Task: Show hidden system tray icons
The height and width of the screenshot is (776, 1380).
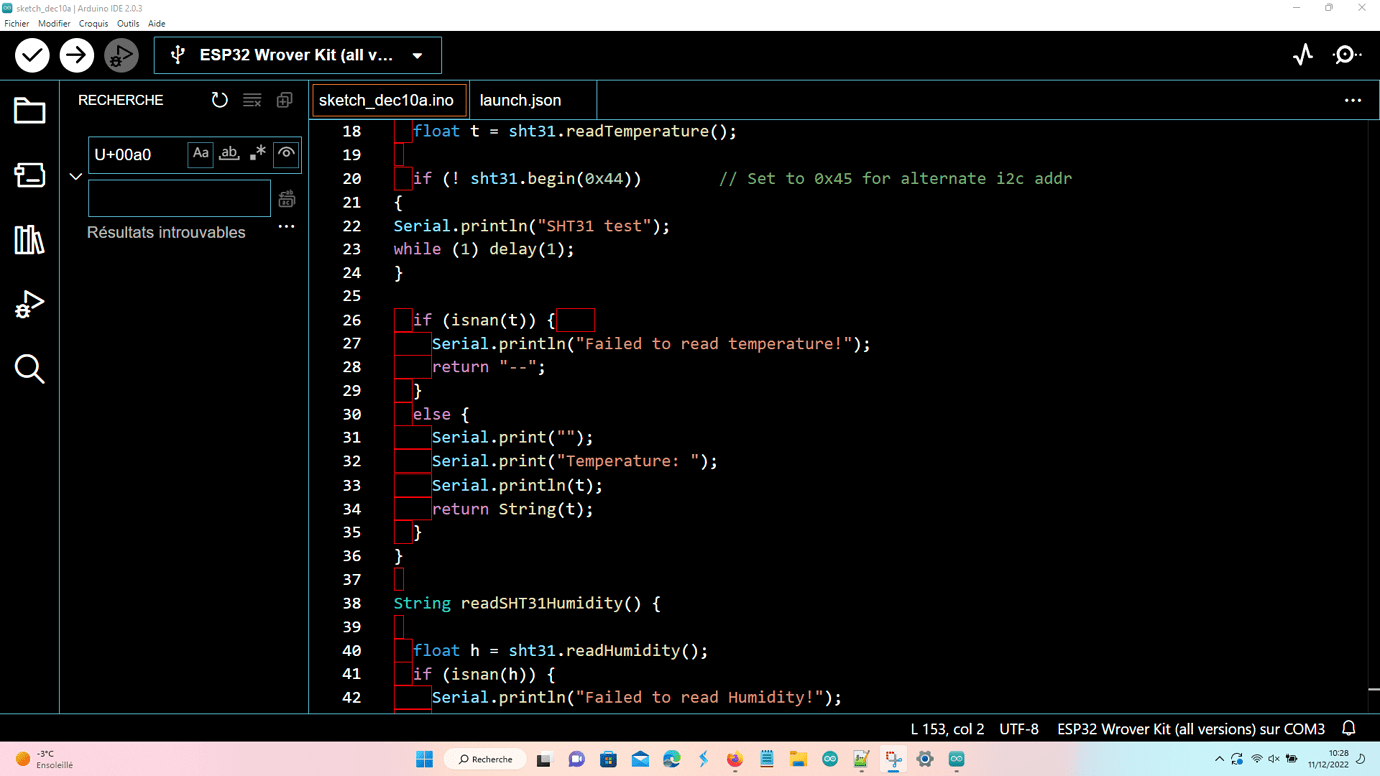Action: pos(1219,759)
